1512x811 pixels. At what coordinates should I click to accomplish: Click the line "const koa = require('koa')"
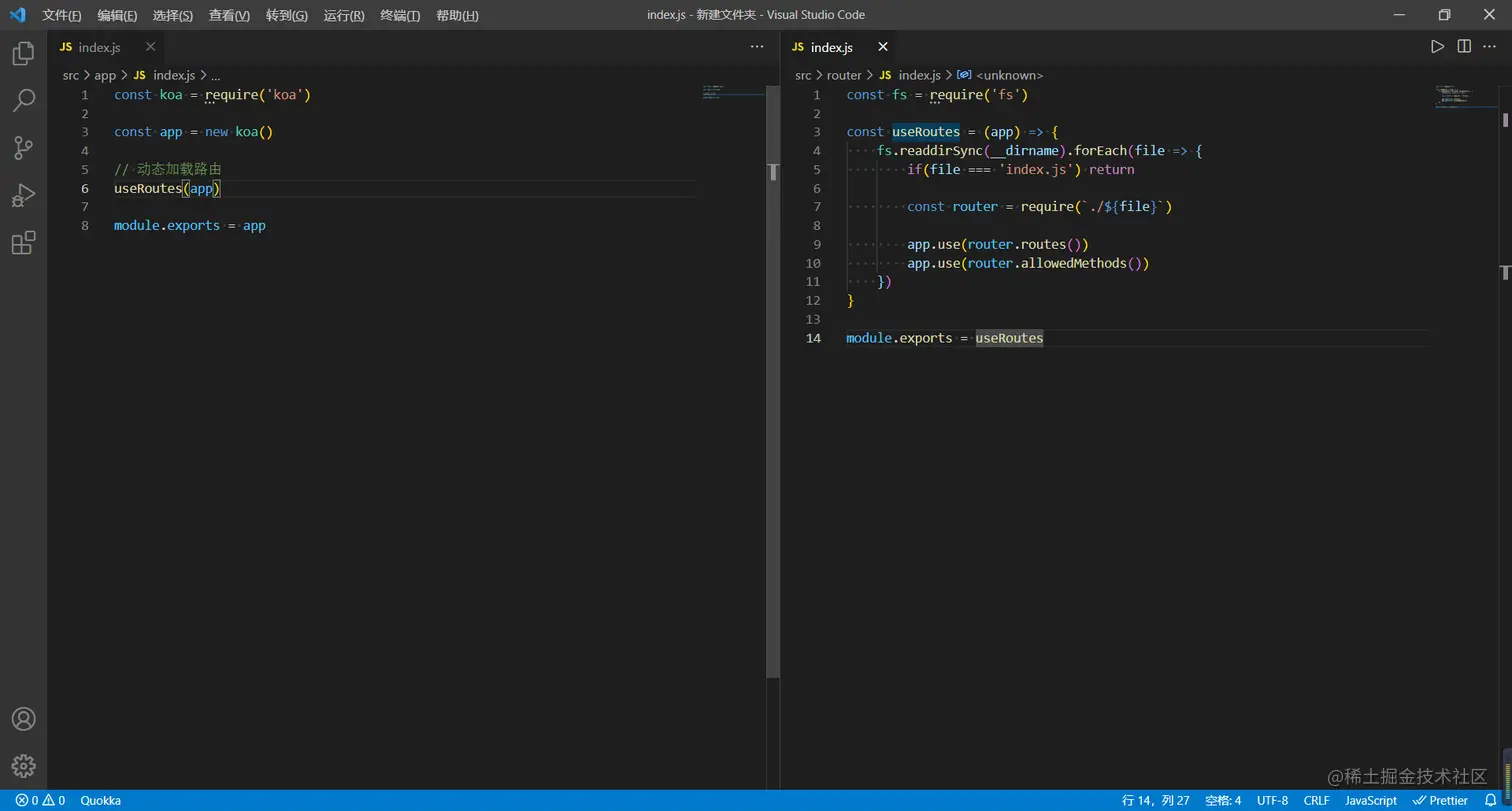coord(213,95)
